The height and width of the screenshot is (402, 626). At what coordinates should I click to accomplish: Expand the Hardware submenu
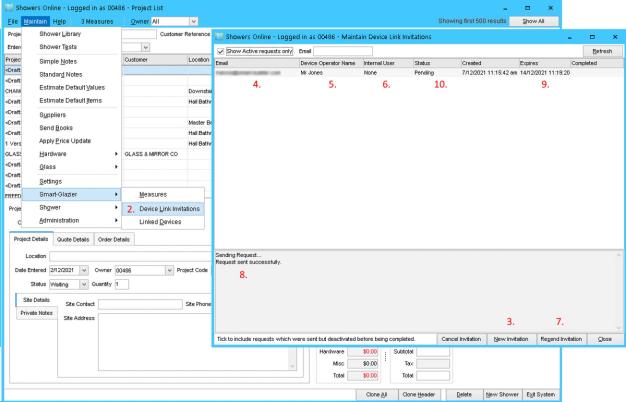pyautogui.click(x=71, y=154)
